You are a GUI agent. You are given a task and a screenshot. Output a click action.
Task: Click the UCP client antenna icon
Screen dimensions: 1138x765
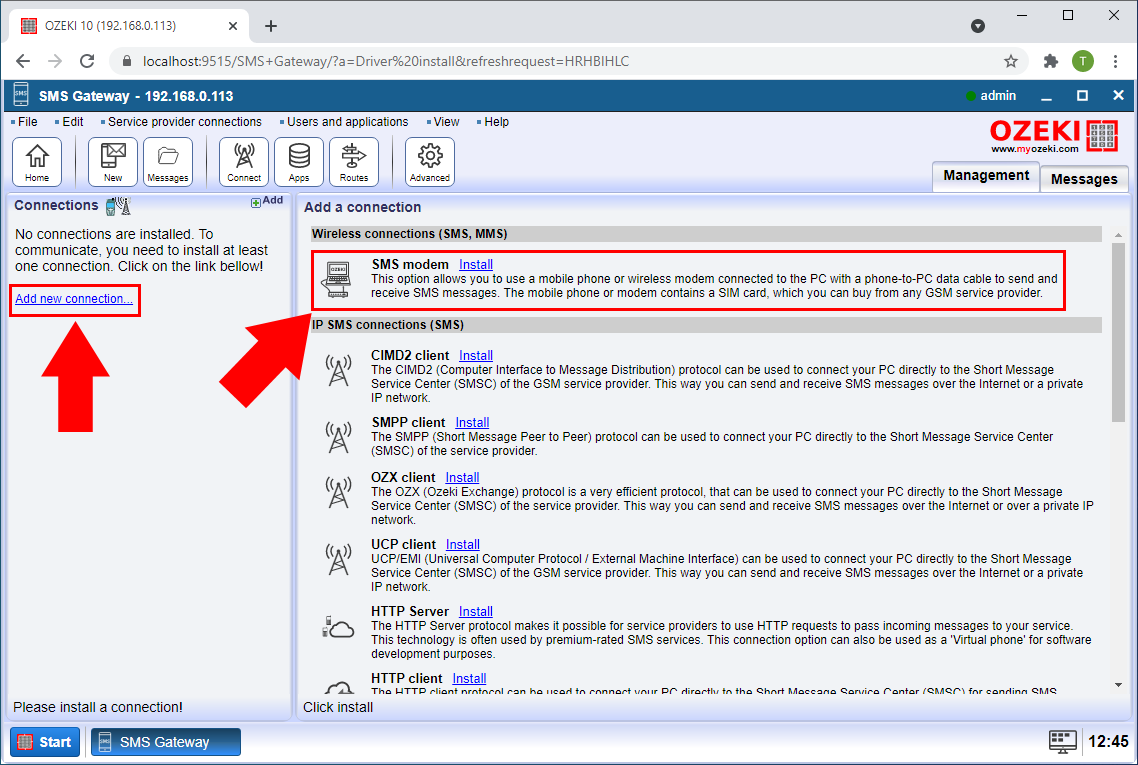point(338,559)
